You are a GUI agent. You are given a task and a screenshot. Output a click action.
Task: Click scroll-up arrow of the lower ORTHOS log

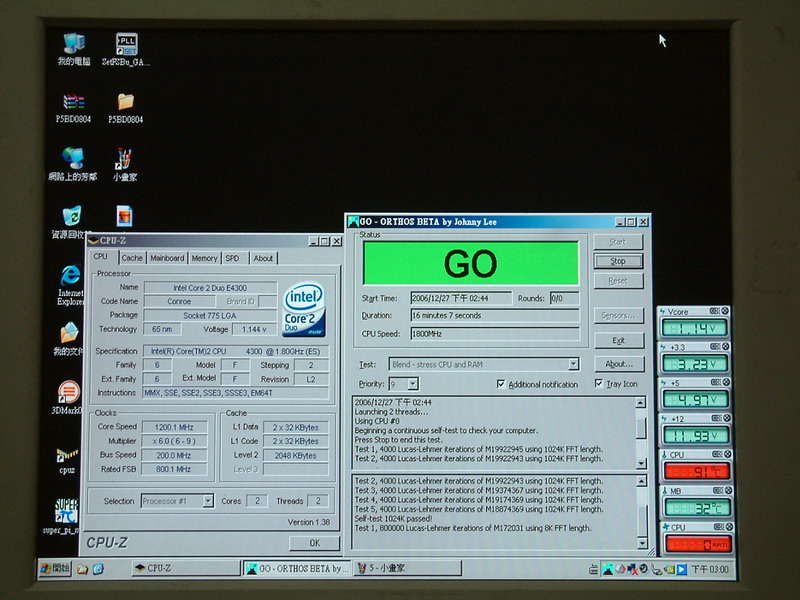click(x=642, y=481)
